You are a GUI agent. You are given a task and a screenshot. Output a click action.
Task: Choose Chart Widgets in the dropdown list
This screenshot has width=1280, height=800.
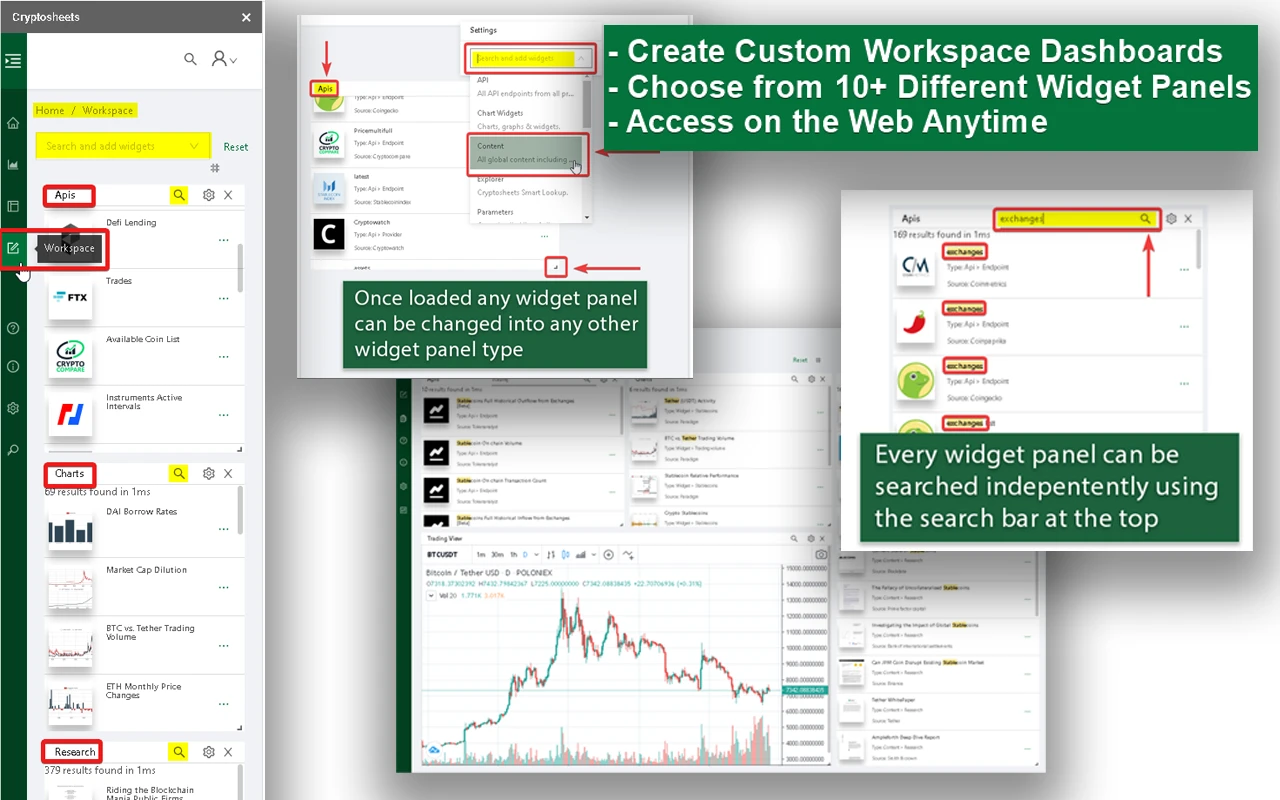(524, 120)
